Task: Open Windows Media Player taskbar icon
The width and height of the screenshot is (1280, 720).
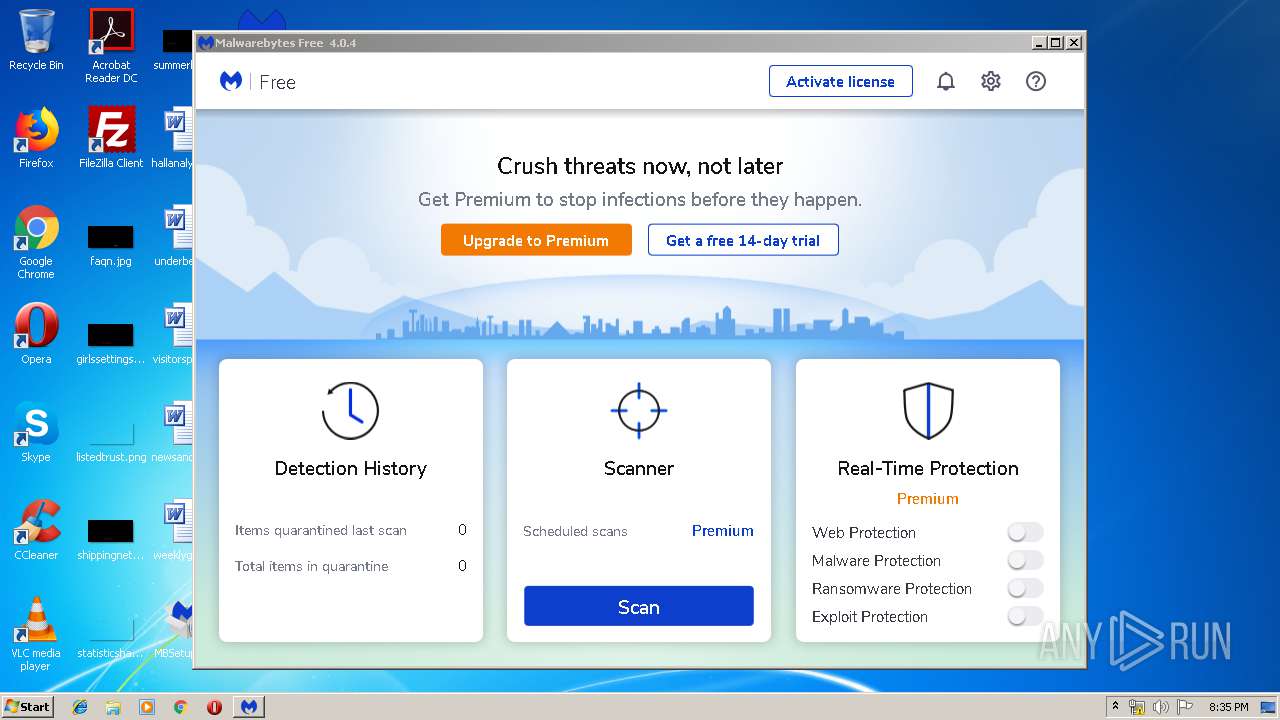Action: 147,707
